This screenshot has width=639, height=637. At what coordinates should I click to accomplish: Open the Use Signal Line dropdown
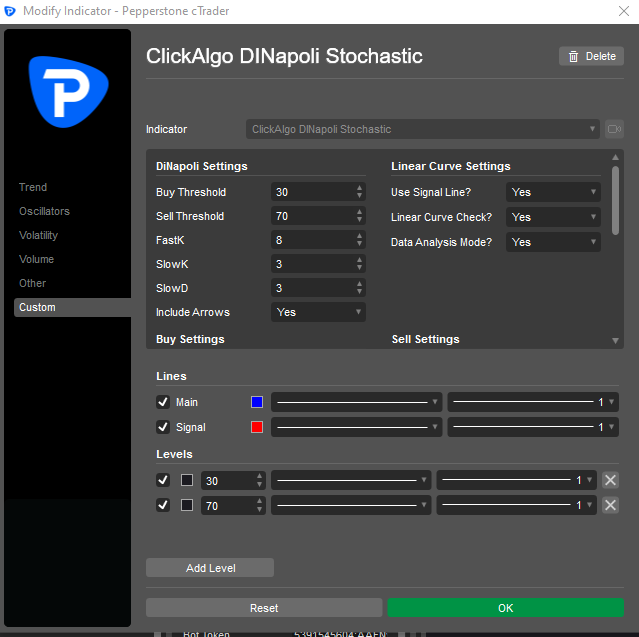[553, 192]
